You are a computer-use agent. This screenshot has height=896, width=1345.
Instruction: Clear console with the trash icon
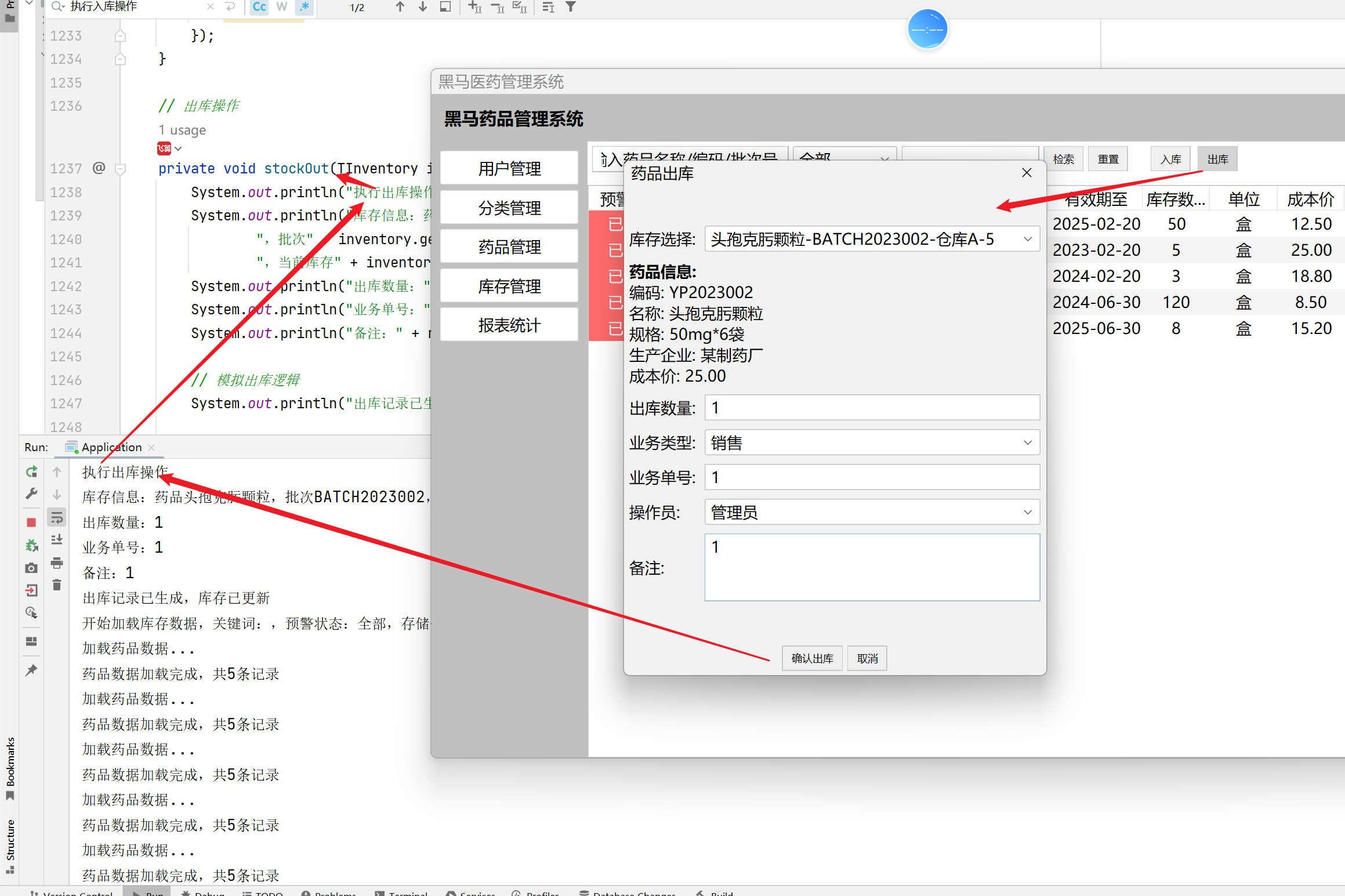(57, 585)
